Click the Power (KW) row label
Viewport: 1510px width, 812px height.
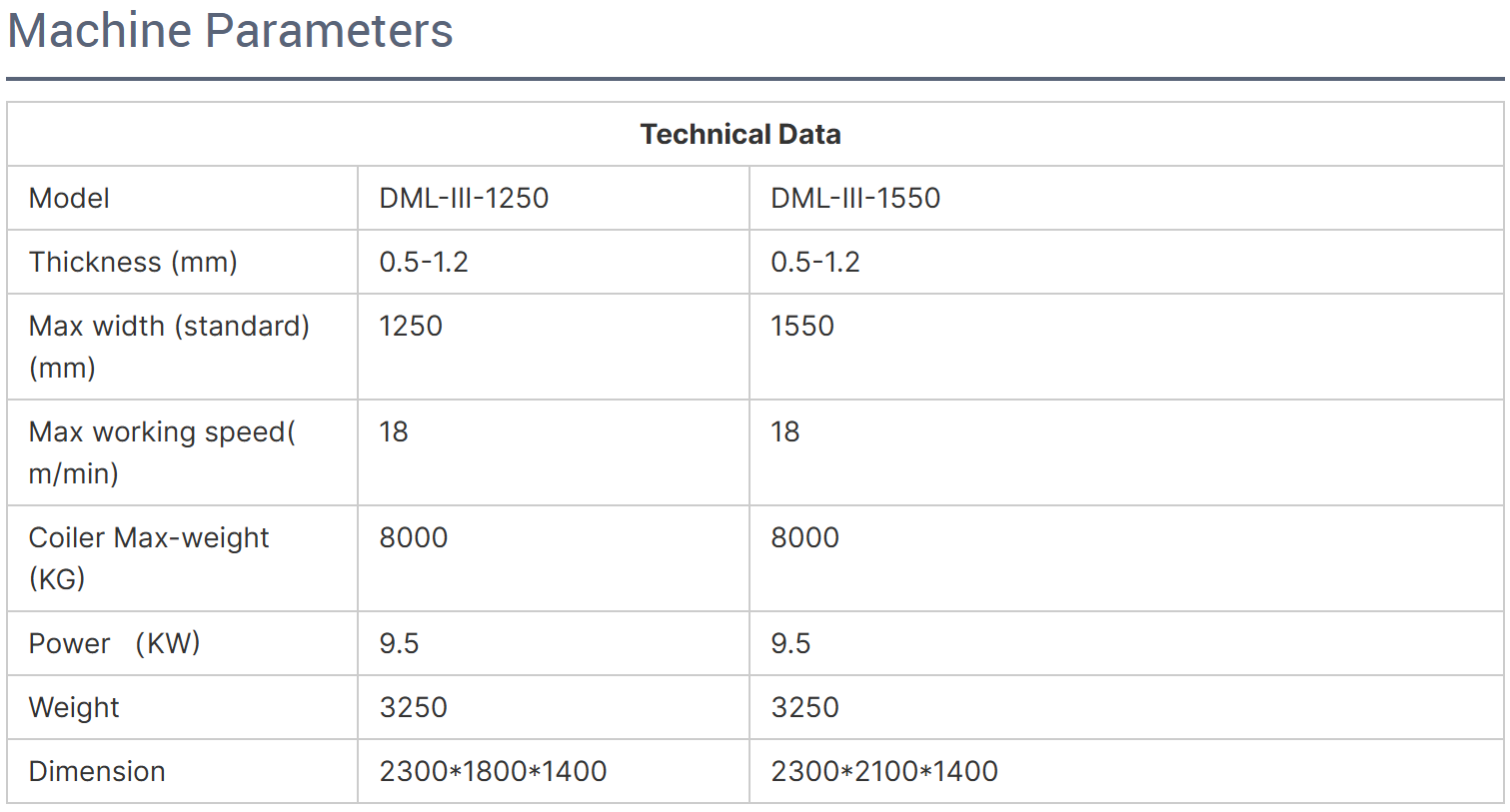(114, 643)
